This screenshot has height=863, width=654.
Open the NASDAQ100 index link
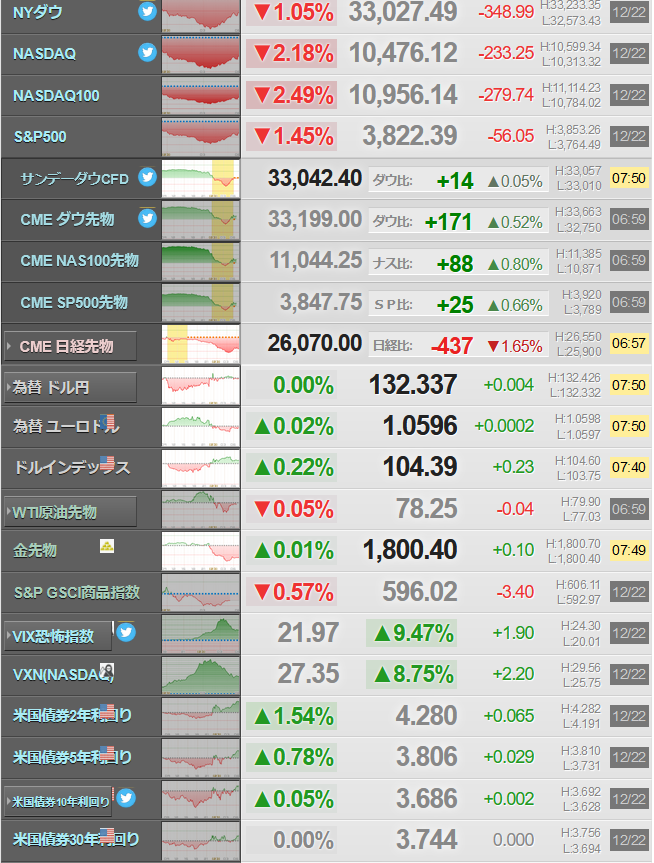[x=56, y=96]
